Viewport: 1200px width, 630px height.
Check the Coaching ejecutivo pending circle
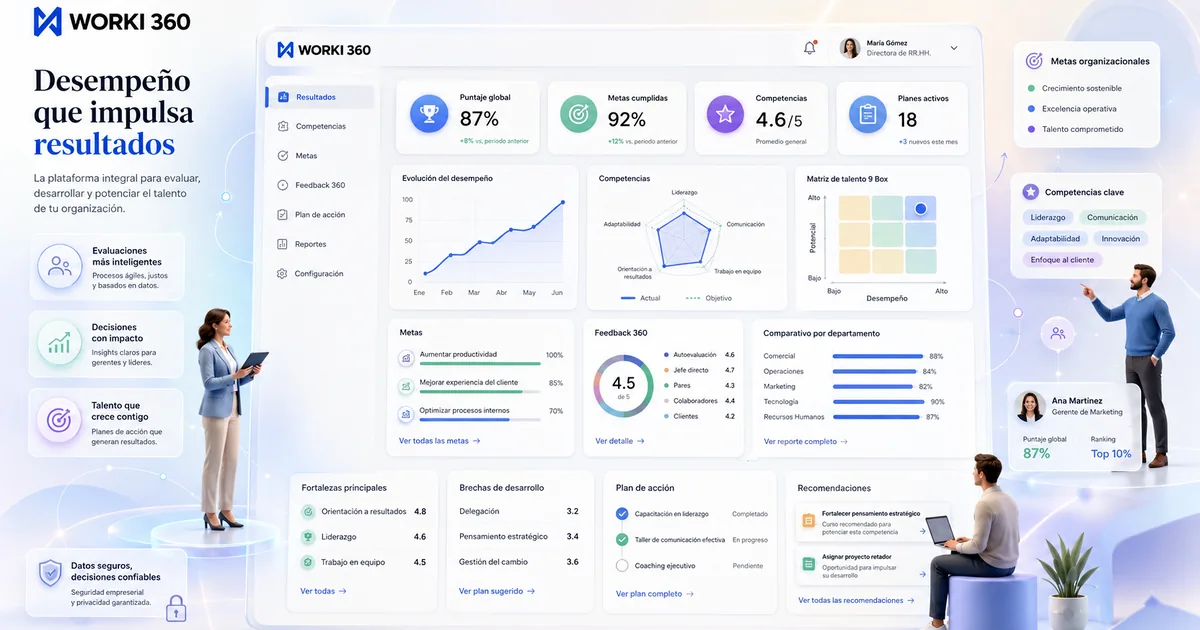click(x=622, y=566)
